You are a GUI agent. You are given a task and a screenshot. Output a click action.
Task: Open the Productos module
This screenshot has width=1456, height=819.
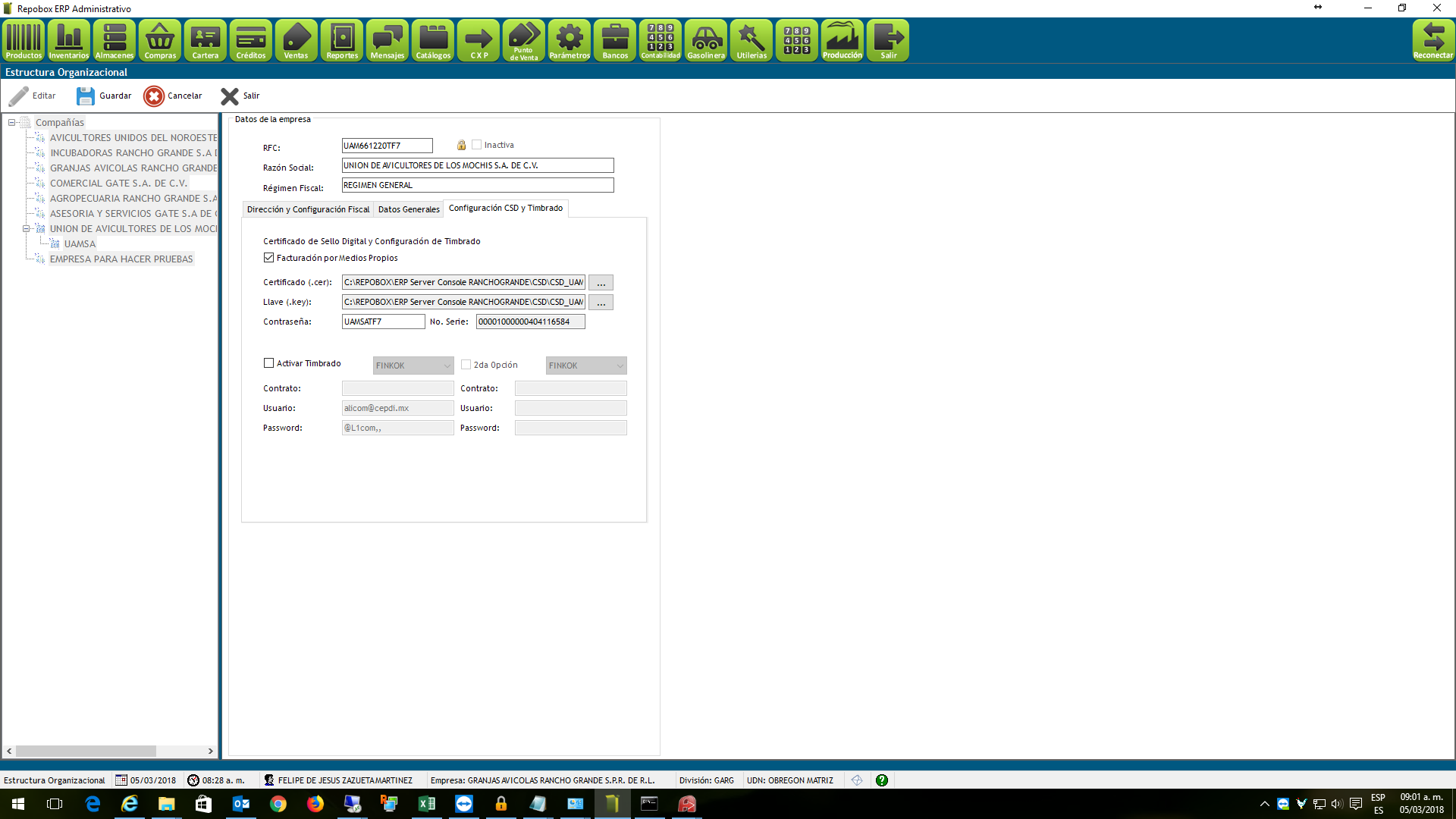click(x=24, y=40)
